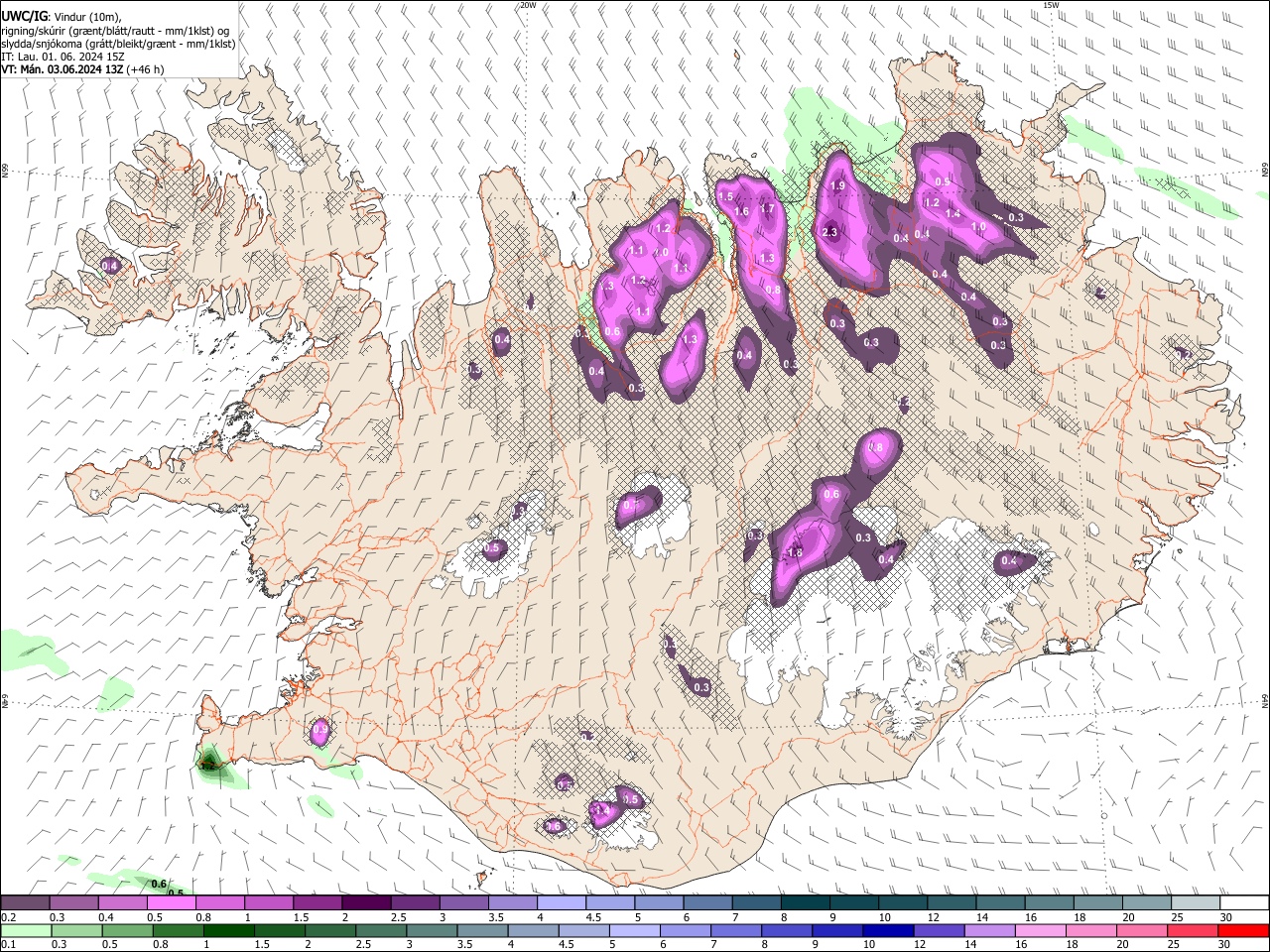Click the '15W' longitude label
This screenshot has width=1270, height=952.
pos(1051,5)
